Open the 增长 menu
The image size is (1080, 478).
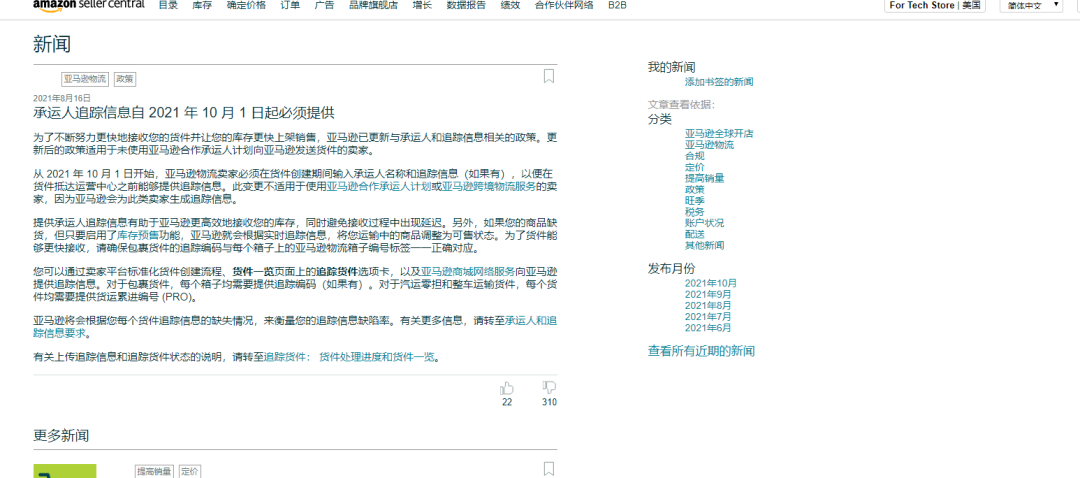tap(422, 5)
